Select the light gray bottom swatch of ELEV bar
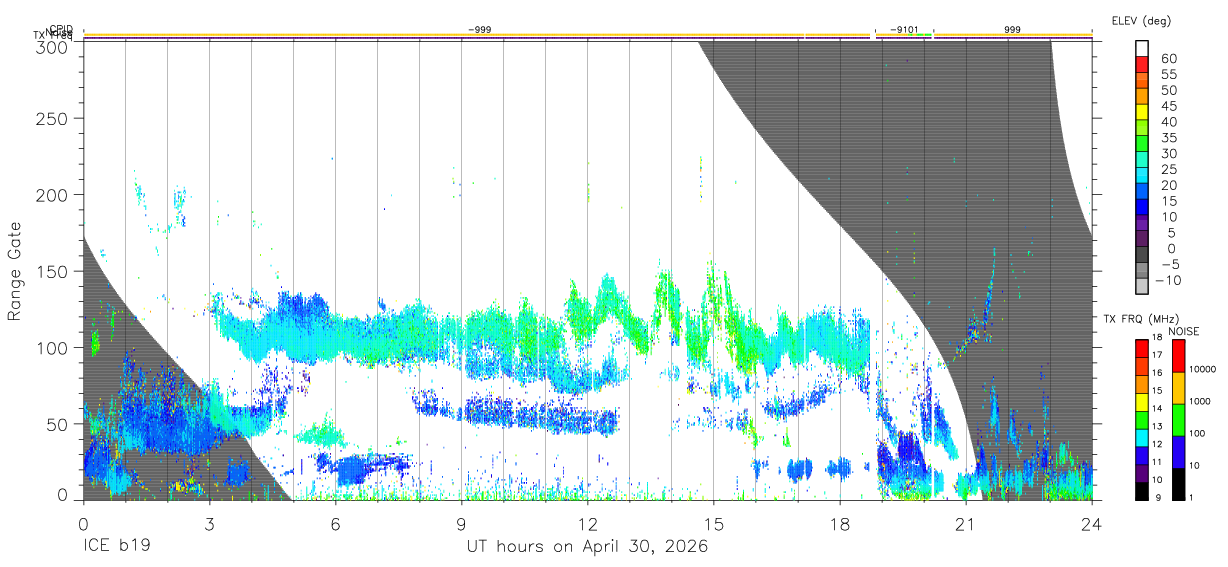 [1143, 287]
